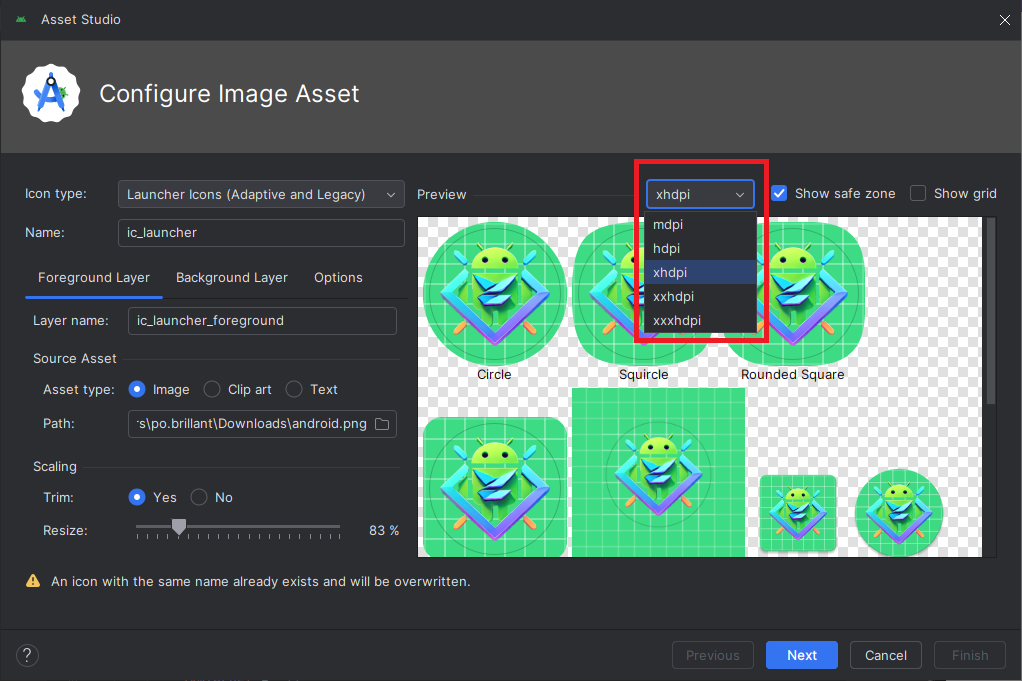Click the bottom-row rounded square preview
Image resolution: width=1022 pixels, height=681 pixels.
(495, 487)
